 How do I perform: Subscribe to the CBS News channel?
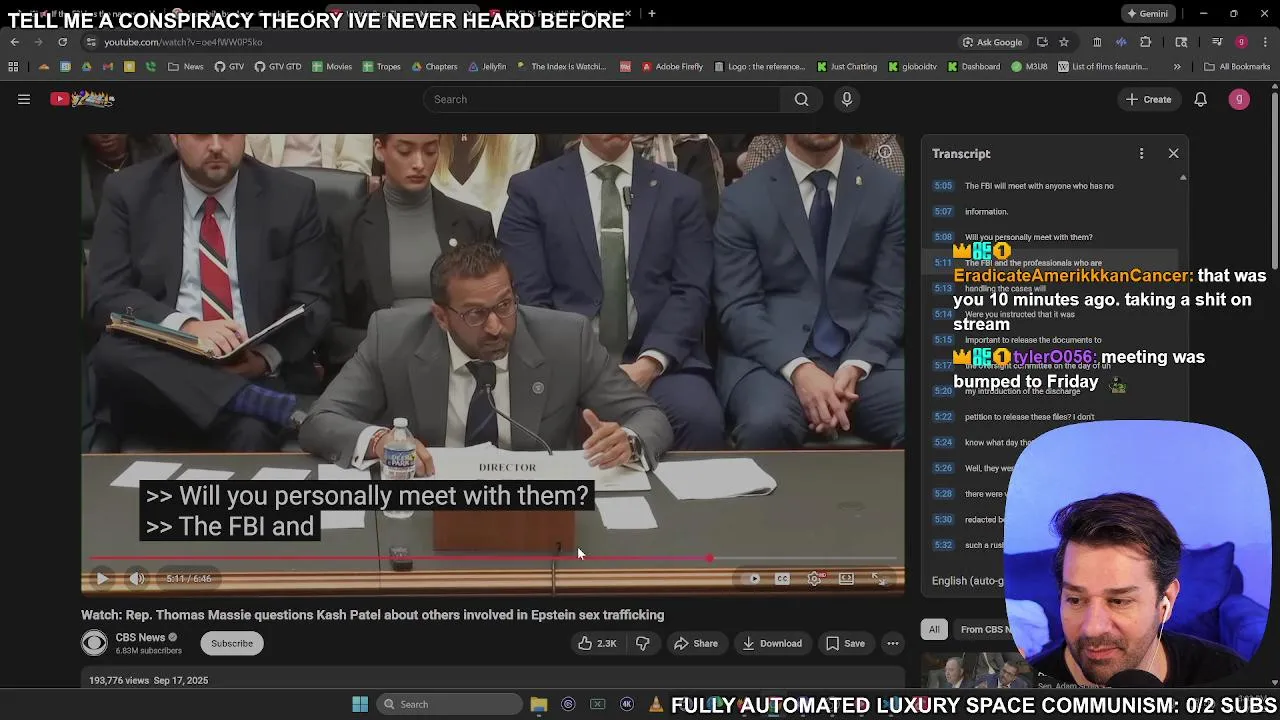click(x=232, y=643)
